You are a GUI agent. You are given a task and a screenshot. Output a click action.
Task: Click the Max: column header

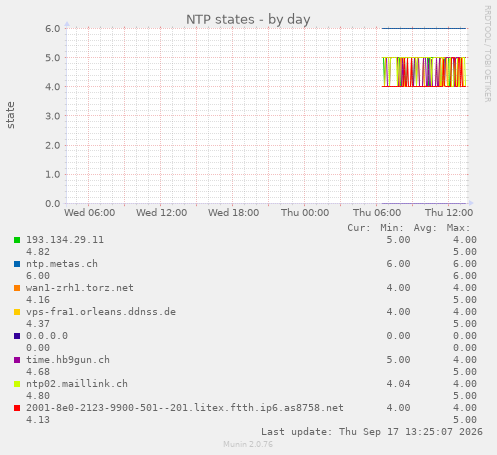458,228
